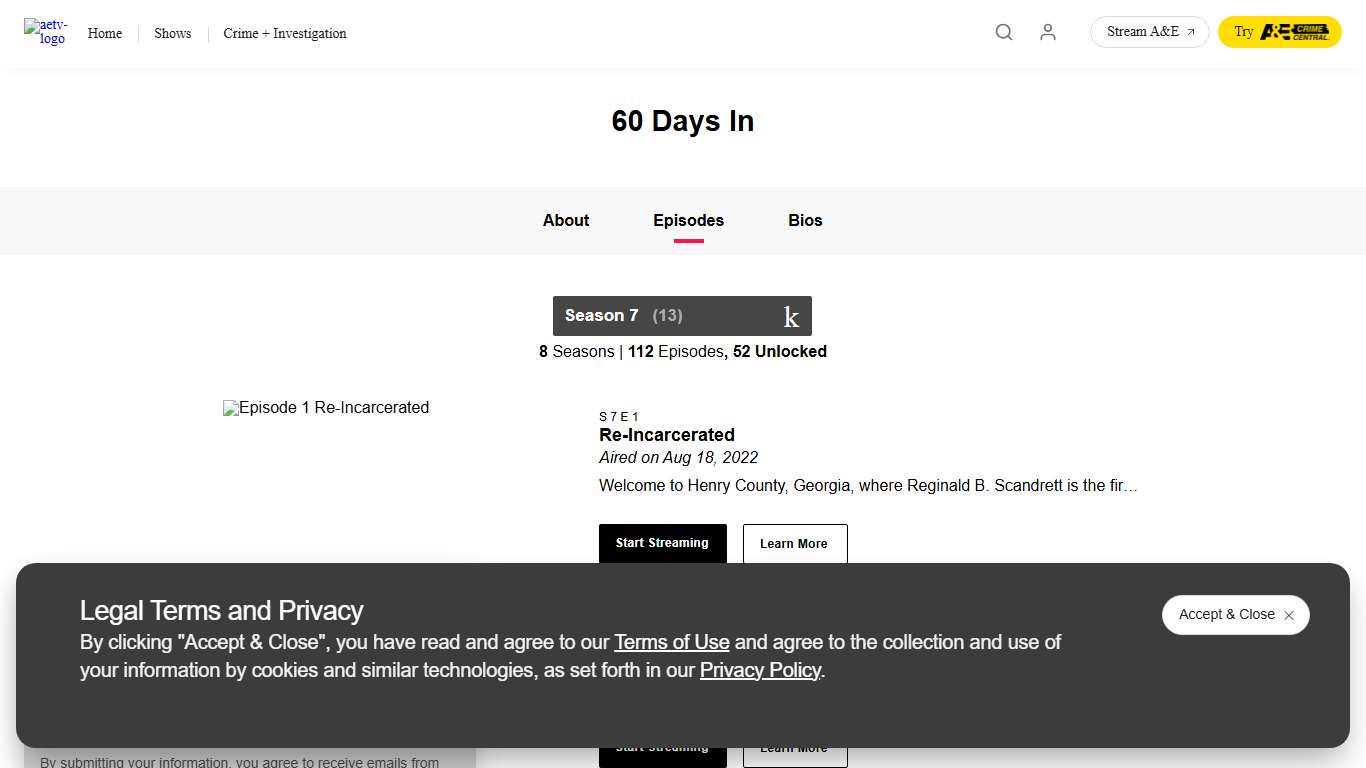1366x768 pixels.
Task: Click the X icon on the privacy banner
Action: [x=1289, y=615]
